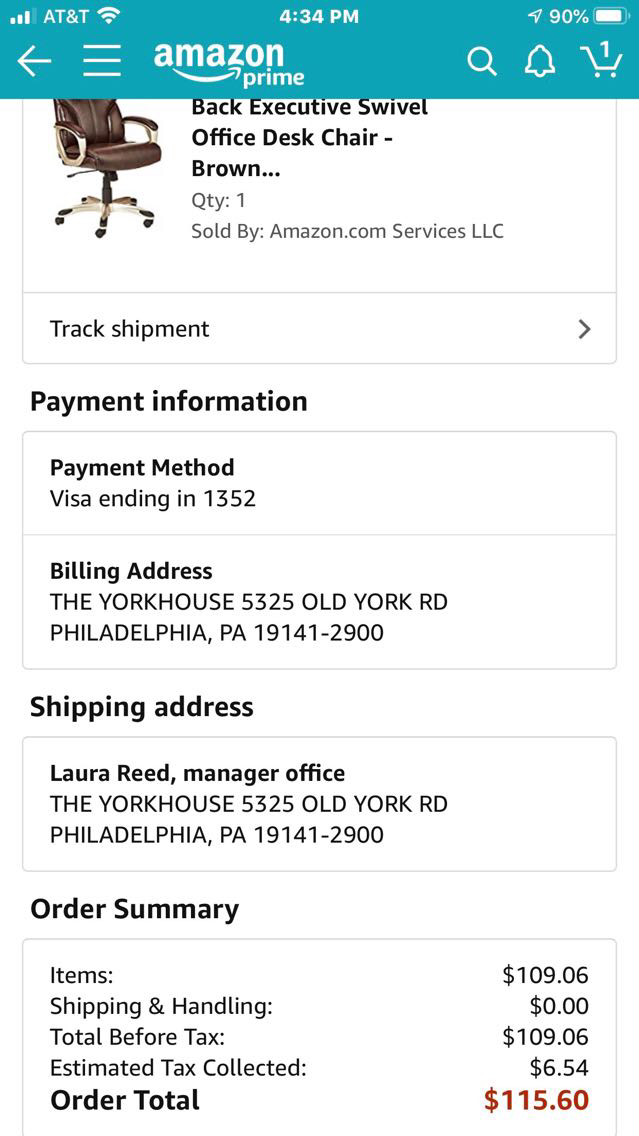The height and width of the screenshot is (1136, 639).
Task: Tap the Wi-Fi status icon
Action: (x=109, y=17)
